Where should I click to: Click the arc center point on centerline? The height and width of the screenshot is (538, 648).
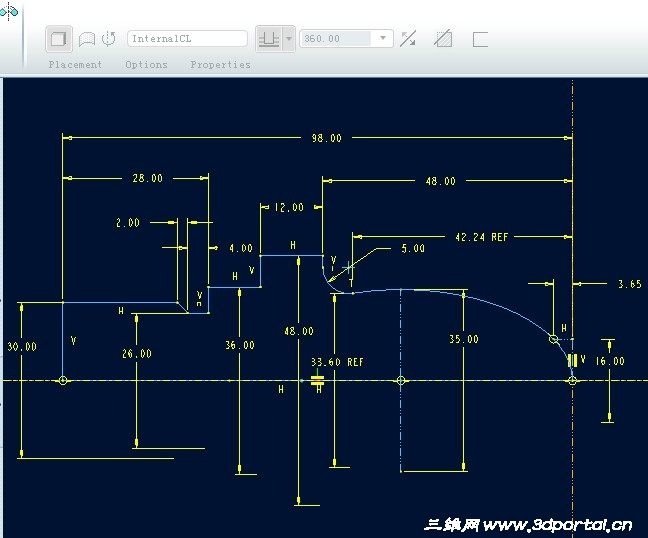pos(401,380)
